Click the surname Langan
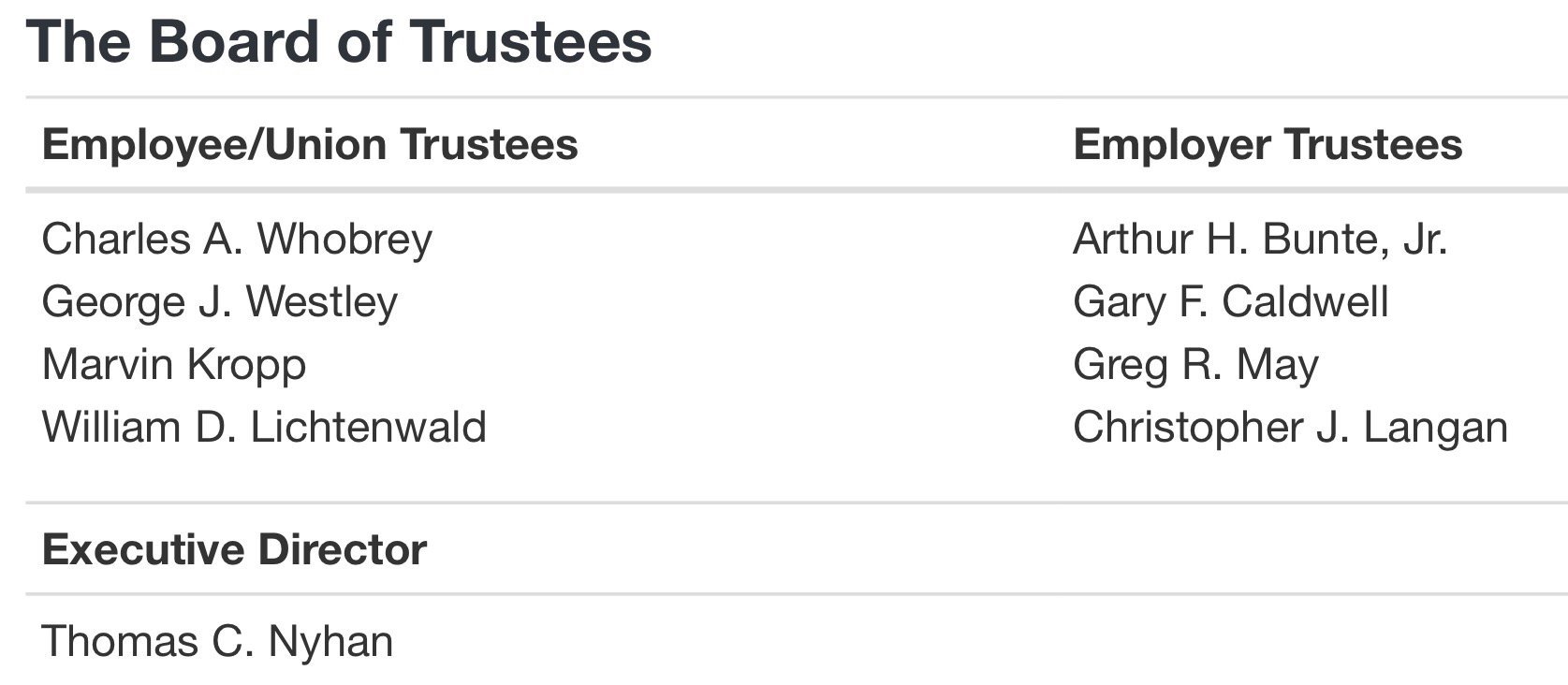The height and width of the screenshot is (685, 1568). (x=1436, y=428)
